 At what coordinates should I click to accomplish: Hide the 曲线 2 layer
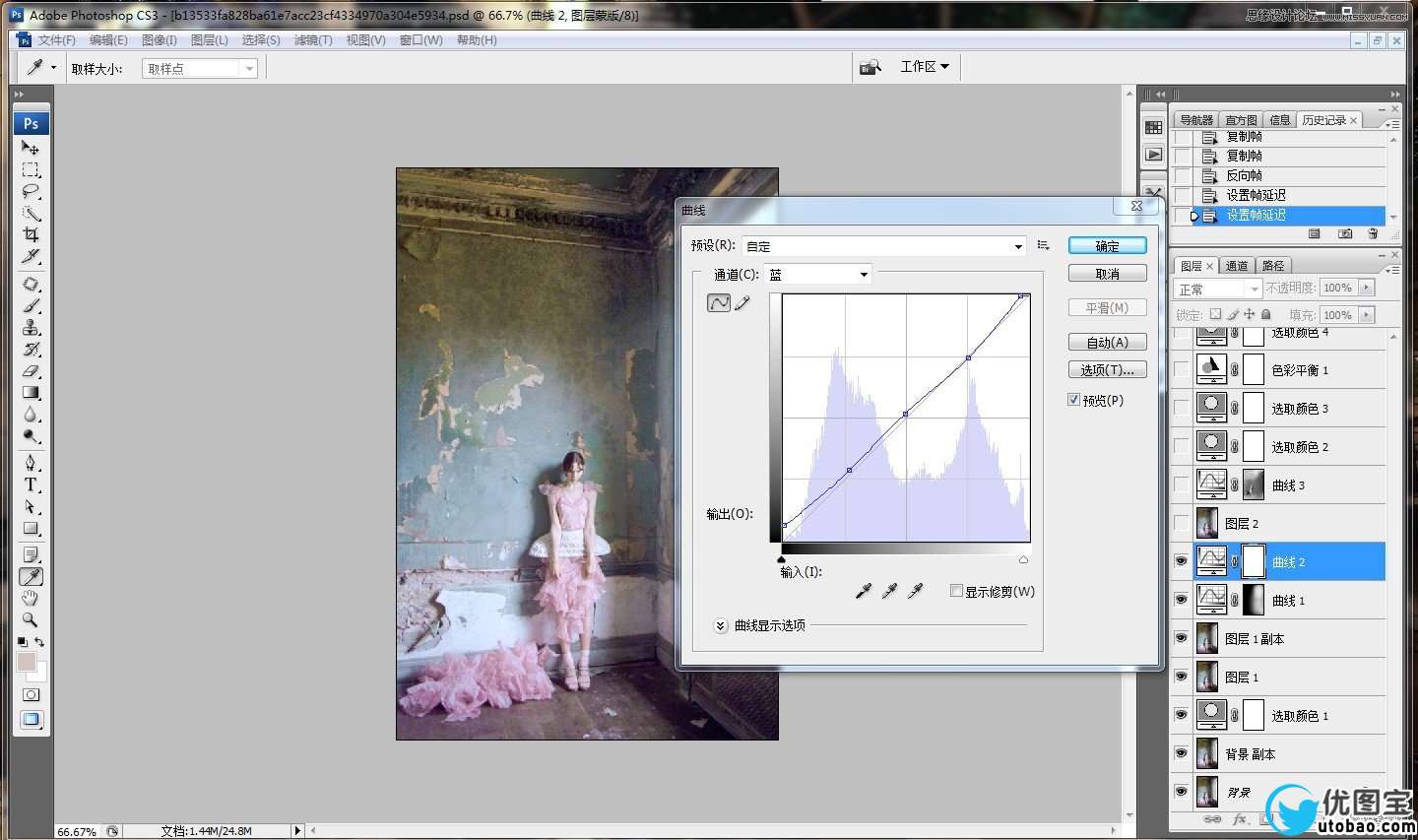(1181, 561)
